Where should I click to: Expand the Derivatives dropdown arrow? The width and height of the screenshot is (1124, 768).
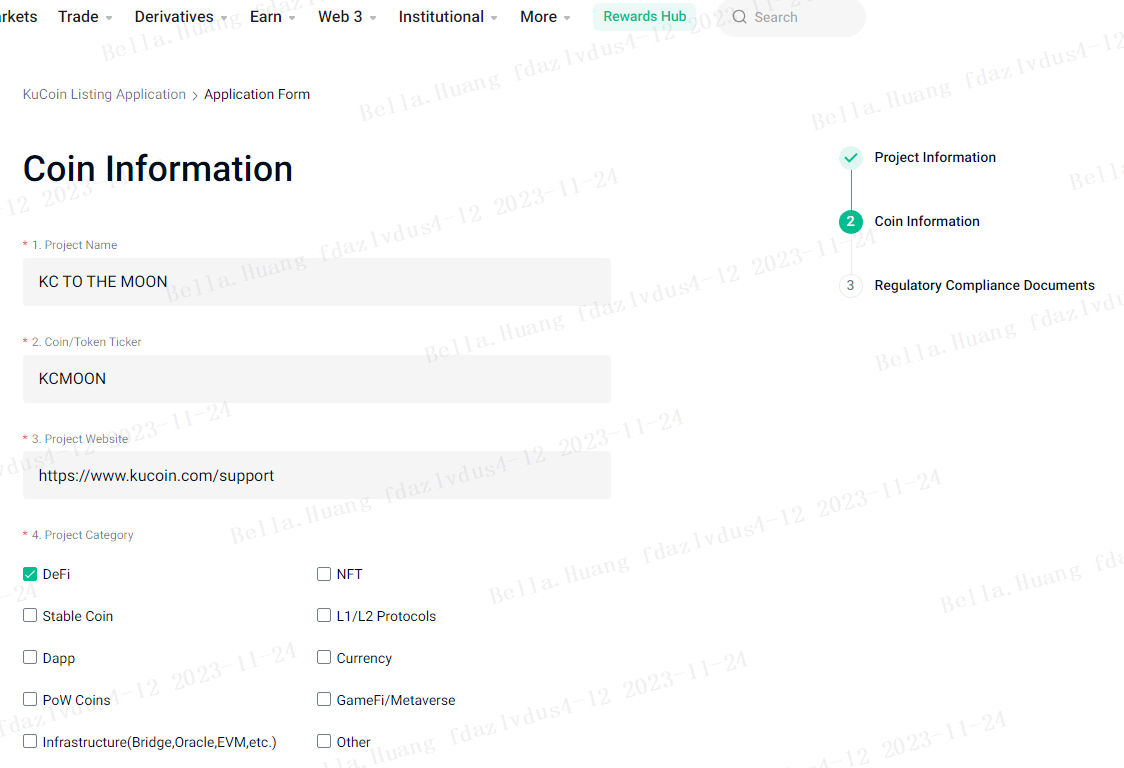(224, 18)
